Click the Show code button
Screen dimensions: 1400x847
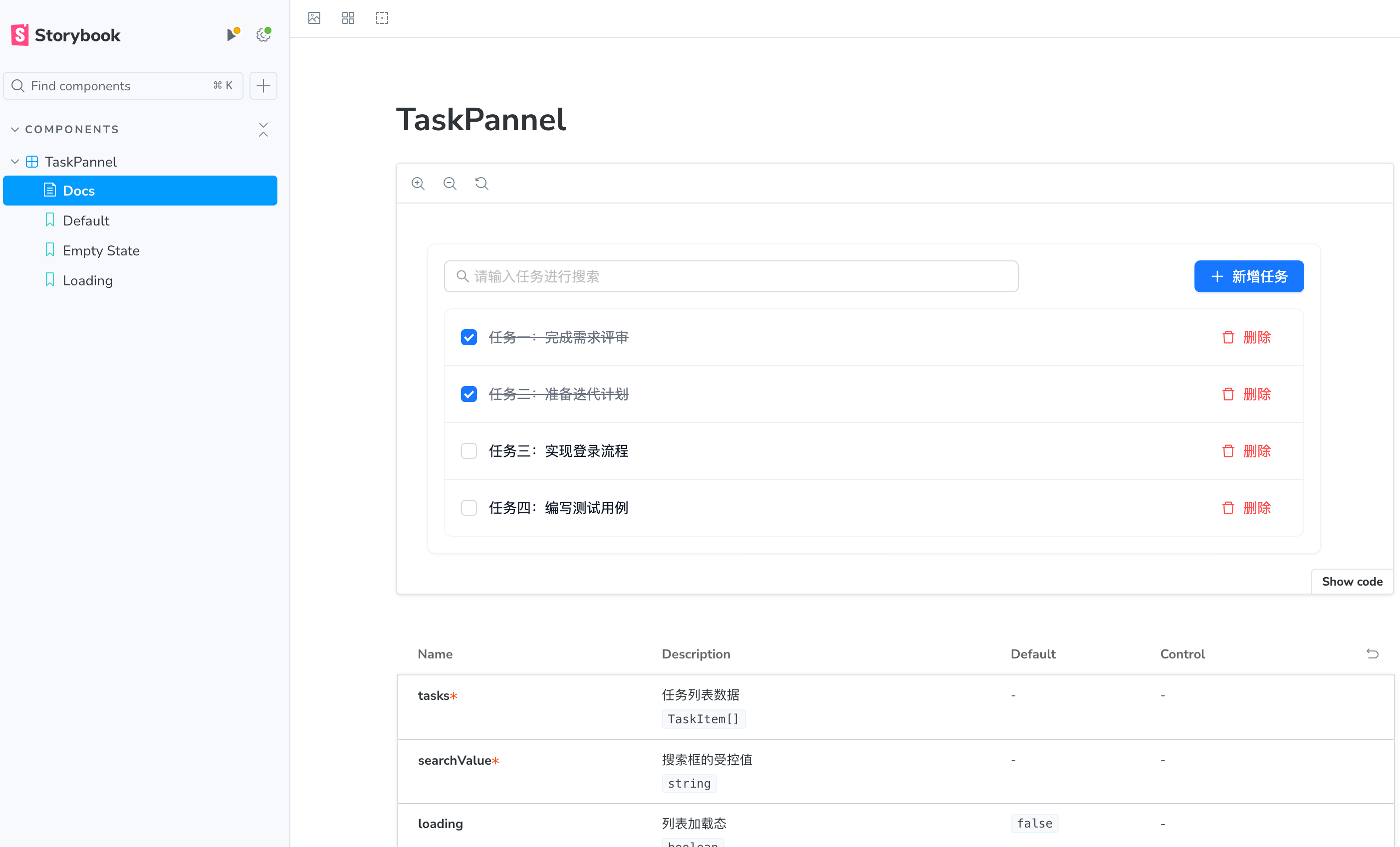click(1352, 582)
